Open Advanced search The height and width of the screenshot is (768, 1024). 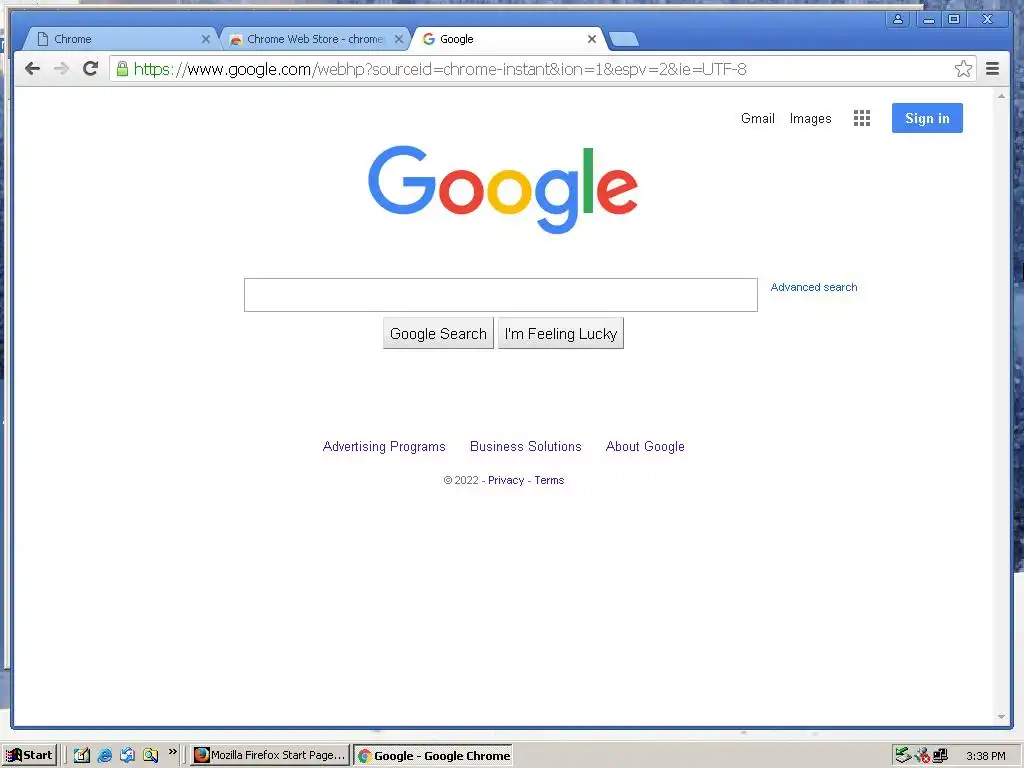tap(814, 287)
